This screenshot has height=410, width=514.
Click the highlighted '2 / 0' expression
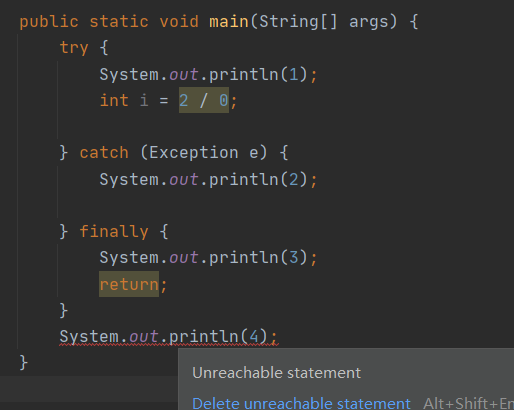pos(204,100)
